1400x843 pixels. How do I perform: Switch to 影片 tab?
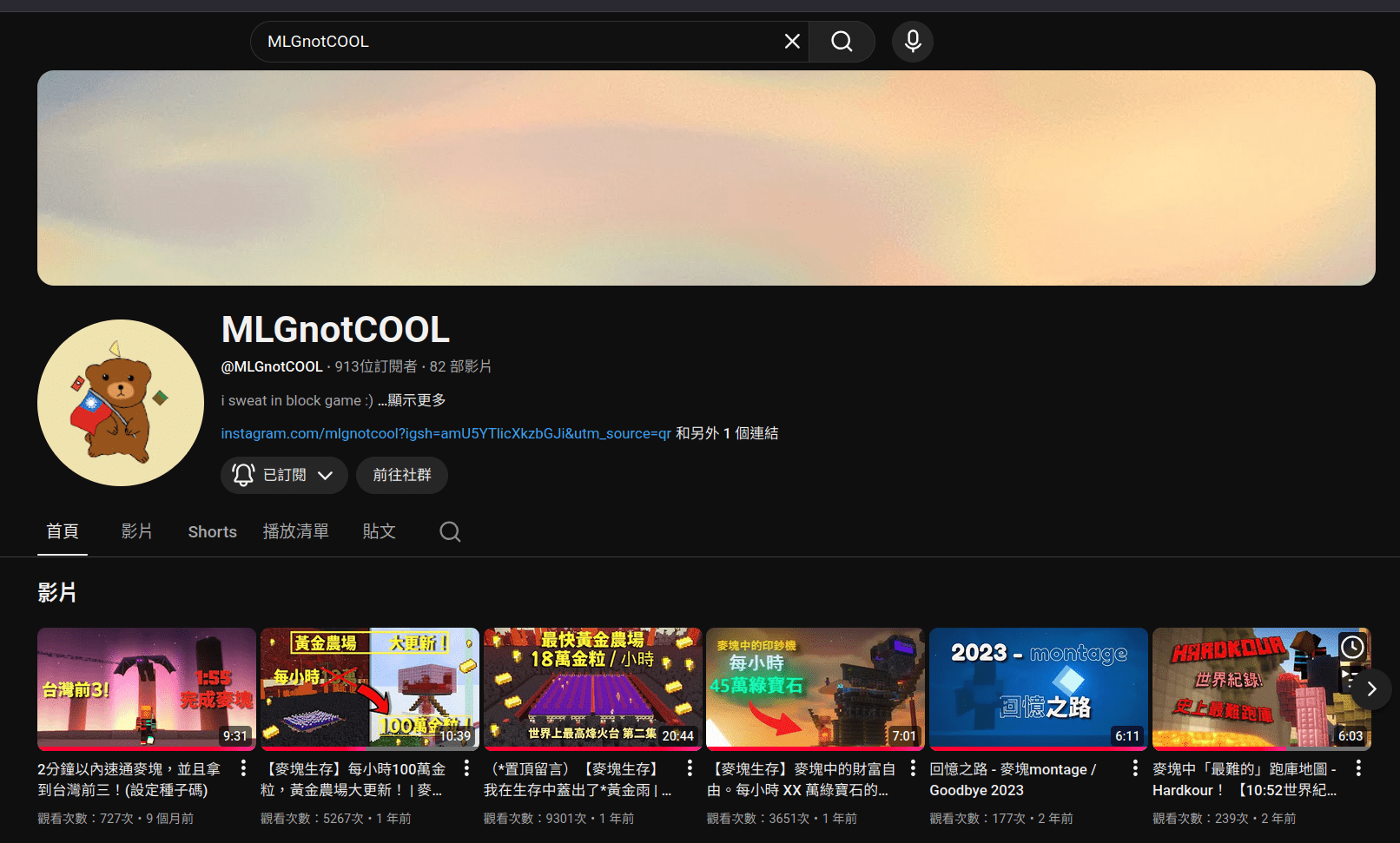(x=136, y=531)
